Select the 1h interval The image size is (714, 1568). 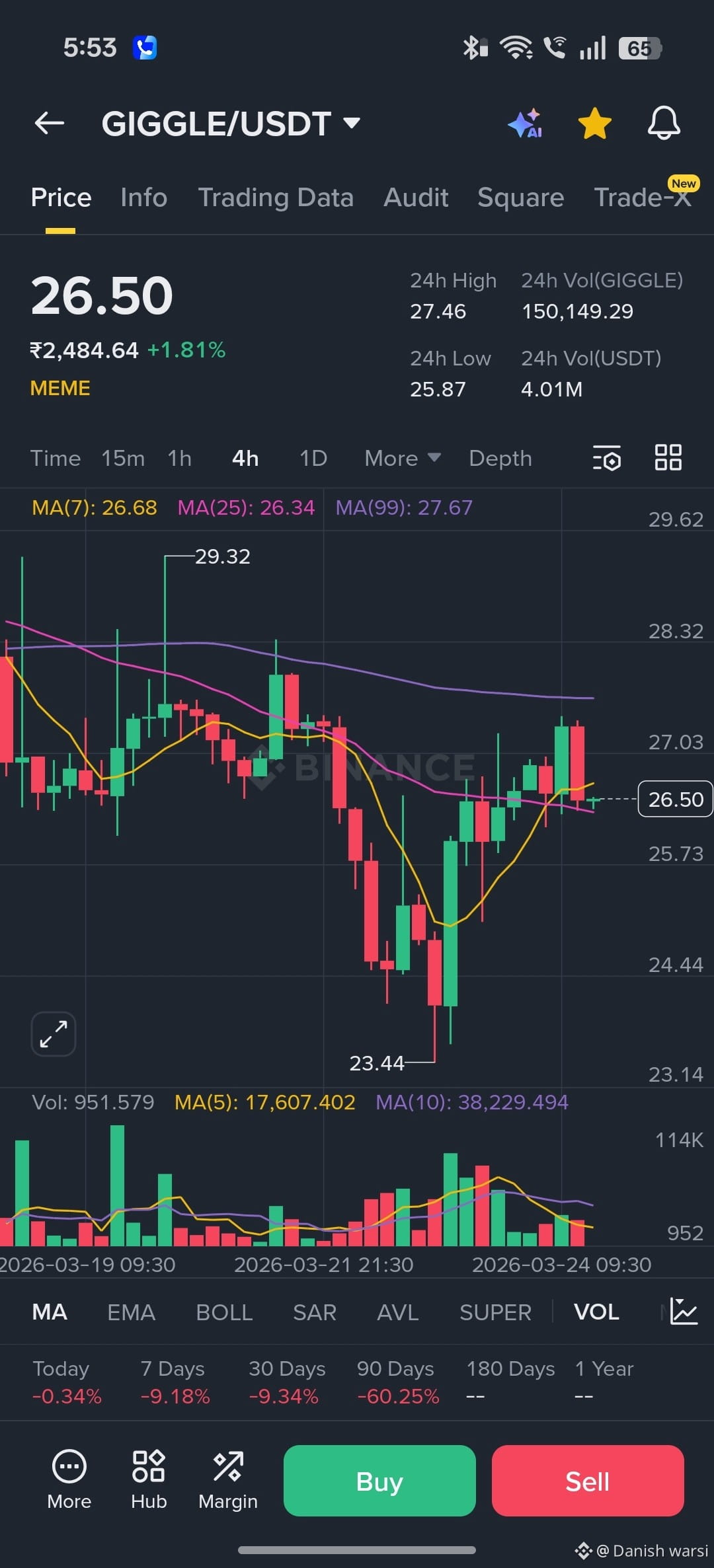[x=179, y=458]
